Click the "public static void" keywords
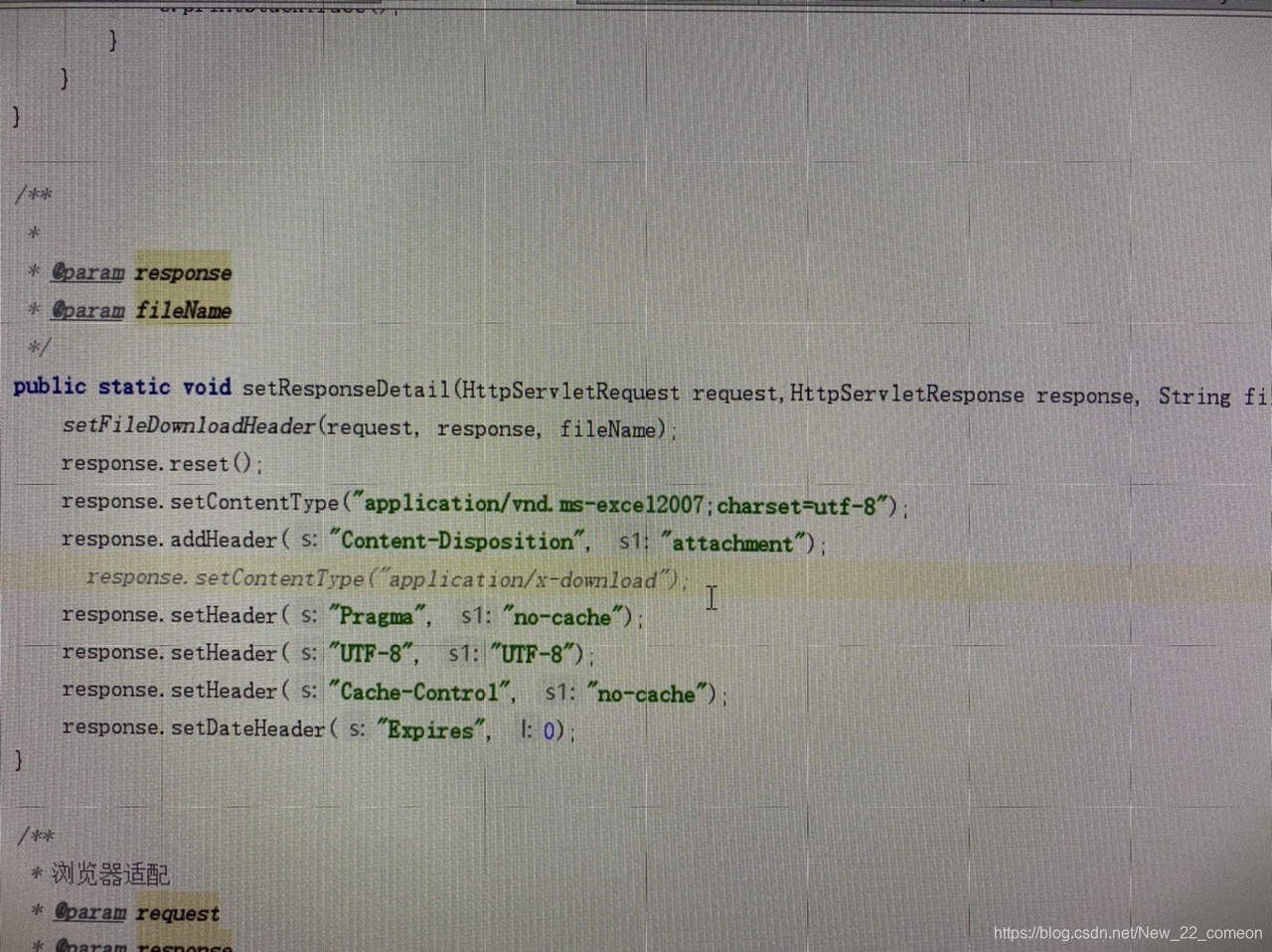 (122, 387)
